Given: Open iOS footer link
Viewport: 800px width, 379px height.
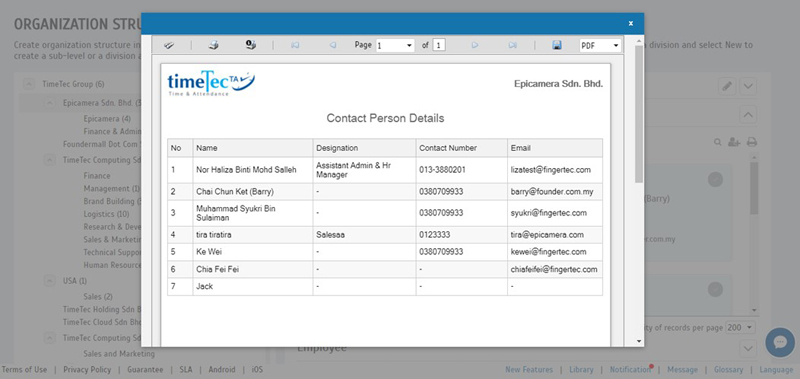Looking at the screenshot, I should 257,370.
